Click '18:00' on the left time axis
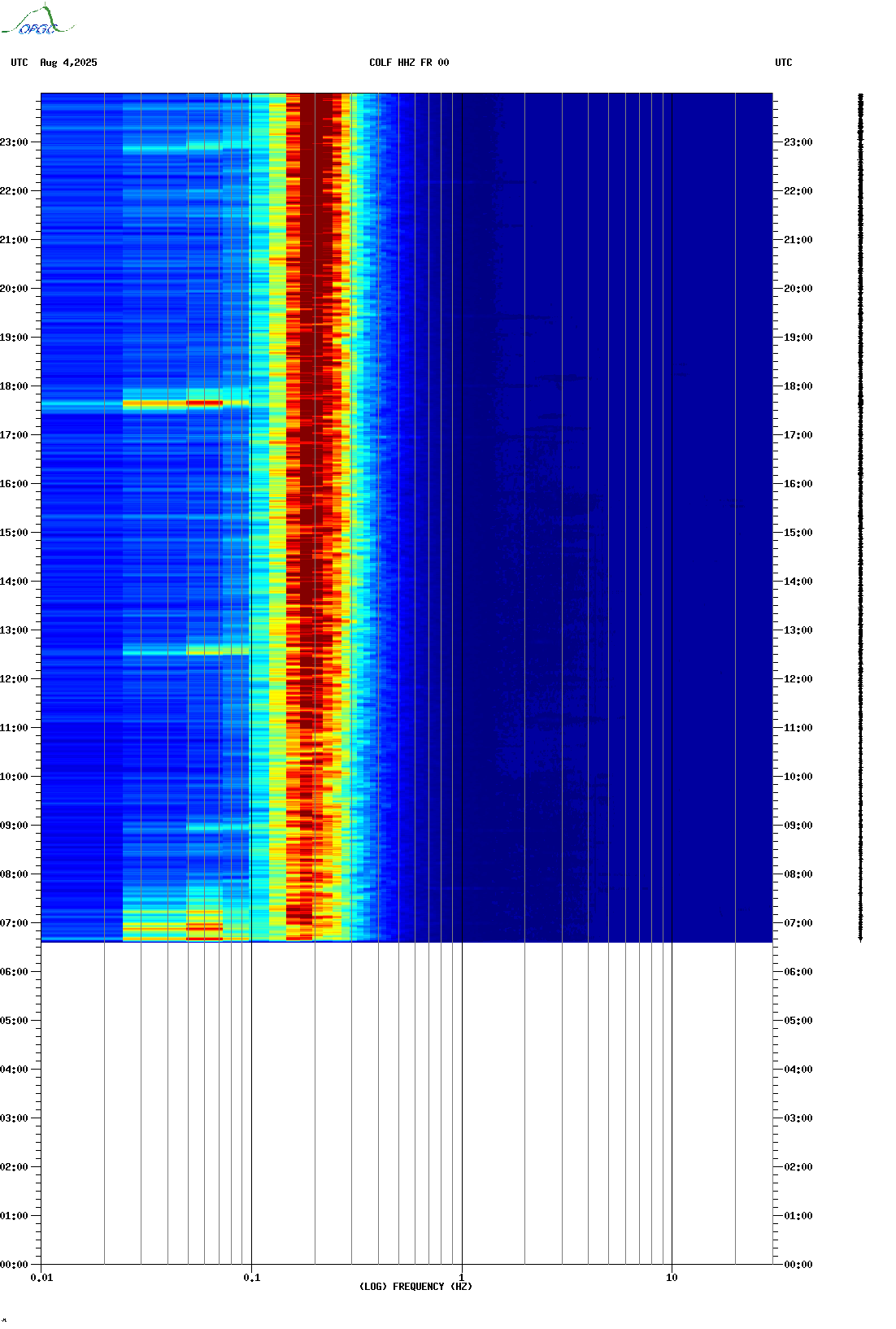This screenshot has width=896, height=1329. 14,386
